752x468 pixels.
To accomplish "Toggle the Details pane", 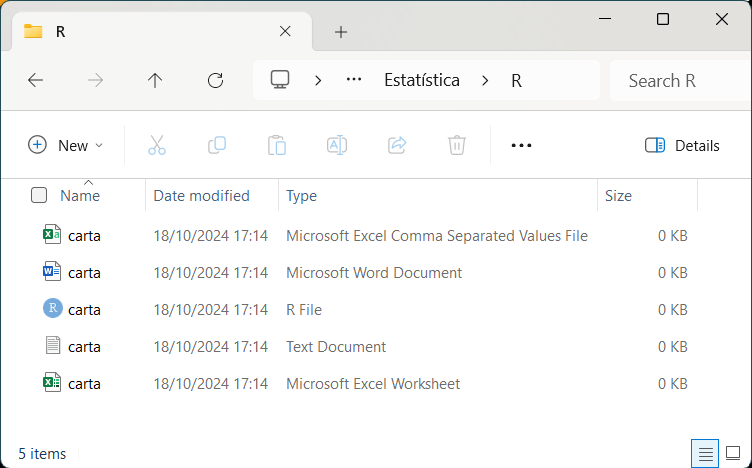I will (683, 145).
